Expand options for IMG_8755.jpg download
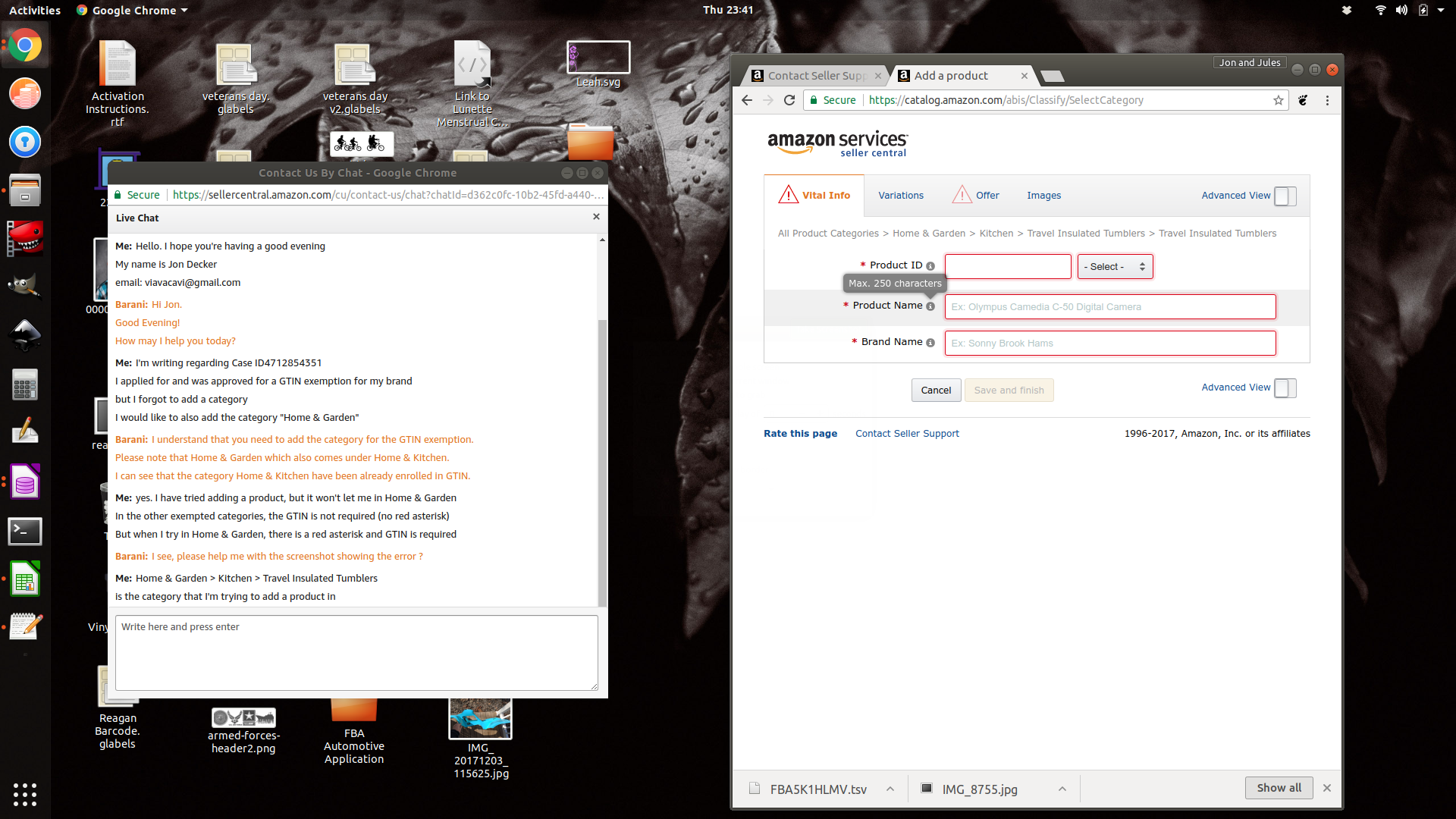The height and width of the screenshot is (819, 1456). tap(1062, 789)
